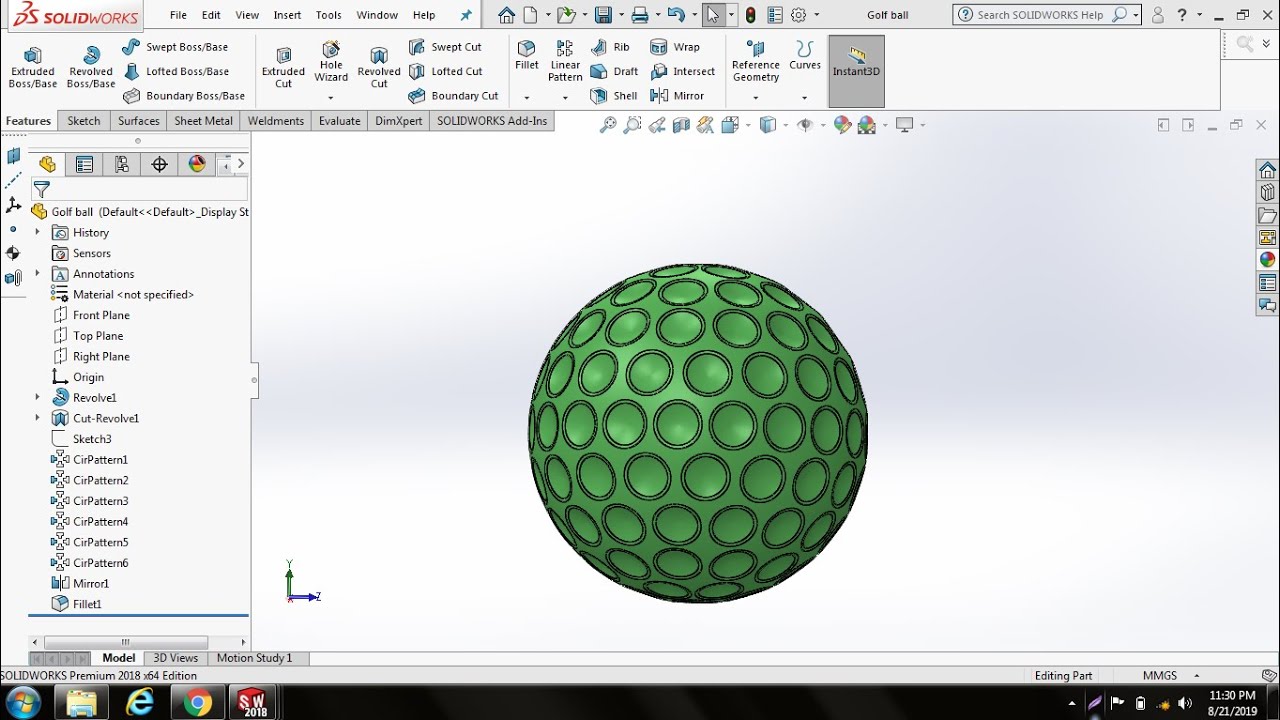Click the feature tree filter icon
Image resolution: width=1280 pixels, height=720 pixels.
click(x=42, y=189)
